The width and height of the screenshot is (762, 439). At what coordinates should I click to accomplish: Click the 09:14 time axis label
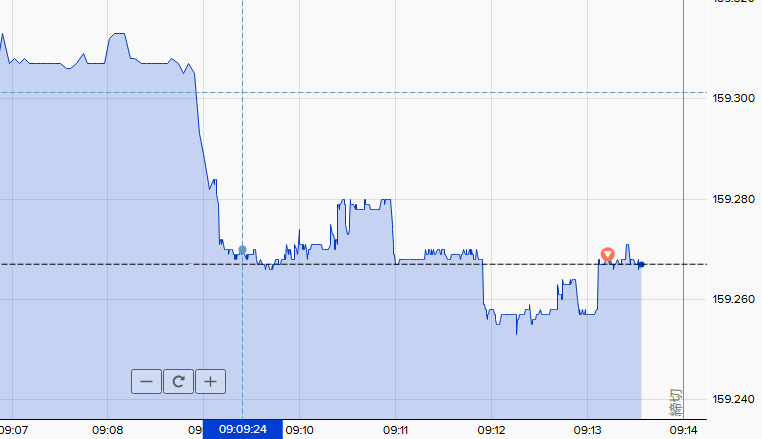pos(683,430)
